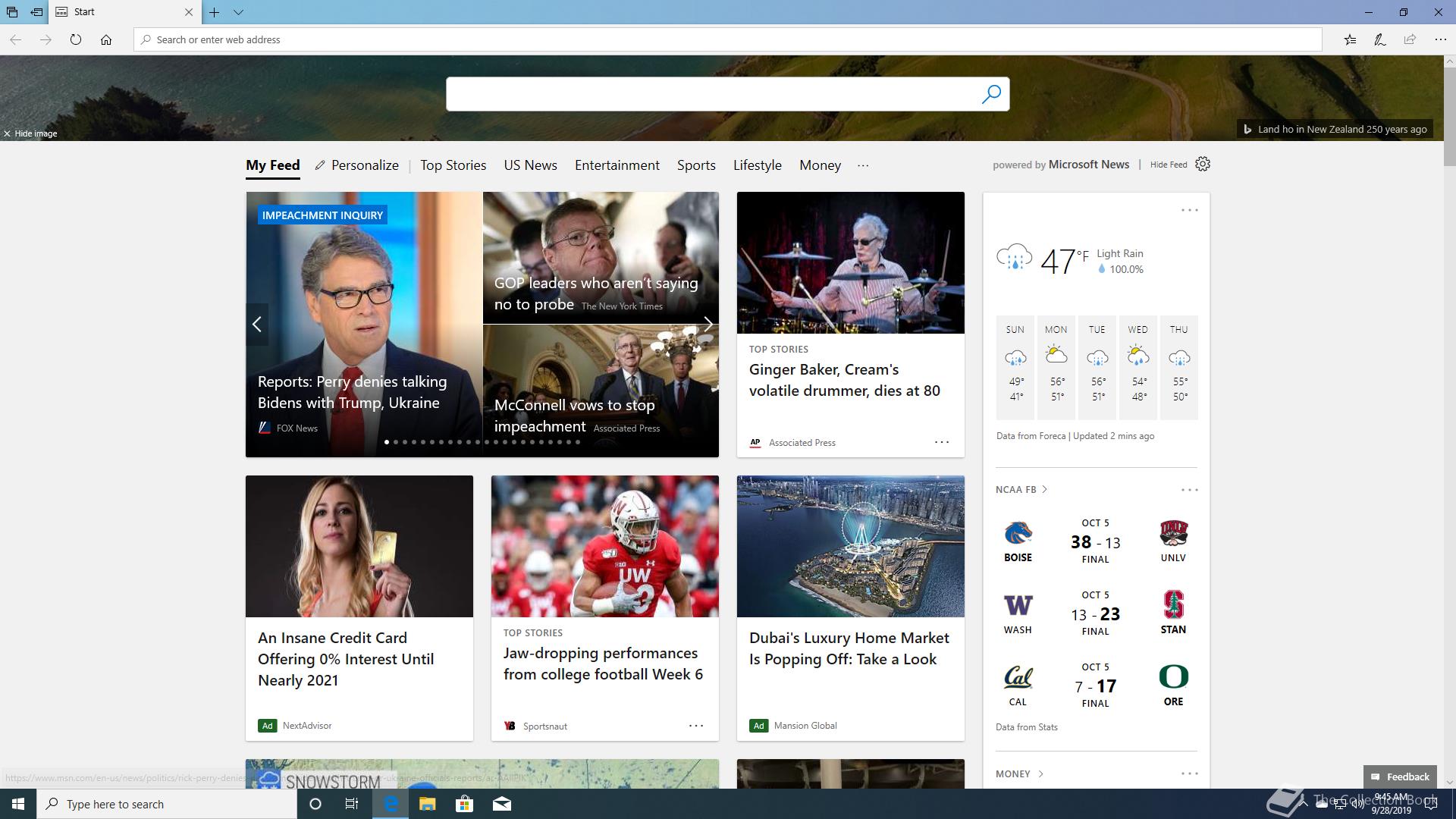Viewport: 1456px width, 819px height.
Task: Click the college football player thumbnail
Action: click(605, 547)
